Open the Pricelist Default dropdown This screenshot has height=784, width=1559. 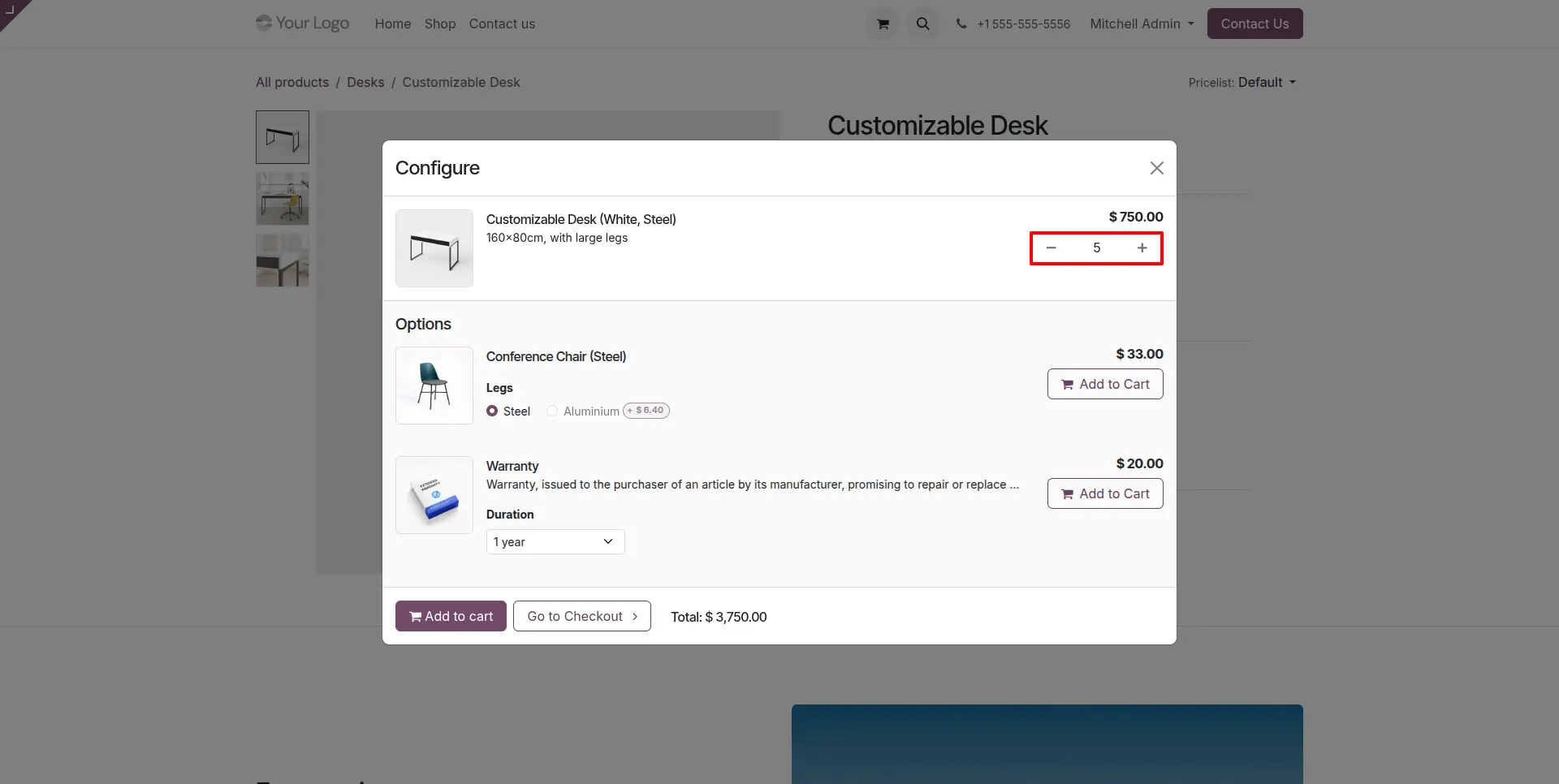point(1267,83)
